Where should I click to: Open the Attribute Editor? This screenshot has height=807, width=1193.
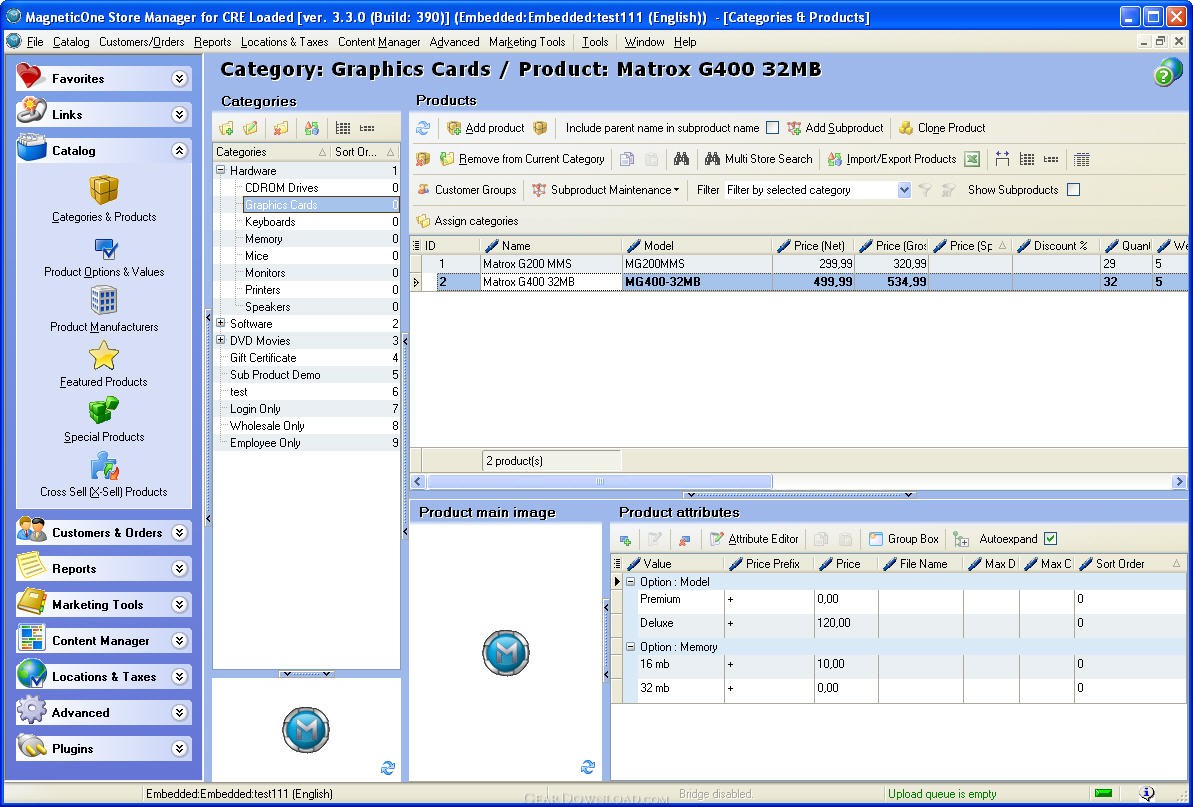pos(753,539)
